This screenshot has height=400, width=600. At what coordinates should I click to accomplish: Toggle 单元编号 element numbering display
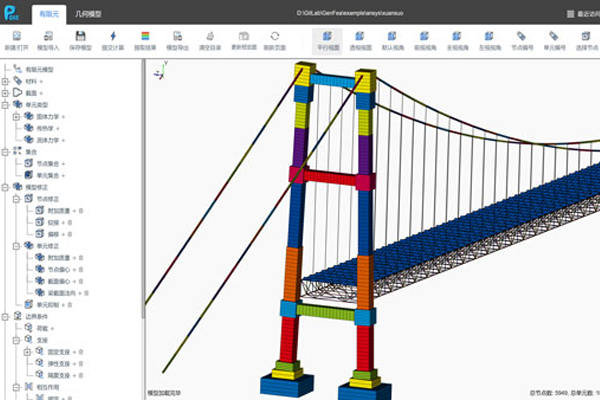[x=555, y=39]
